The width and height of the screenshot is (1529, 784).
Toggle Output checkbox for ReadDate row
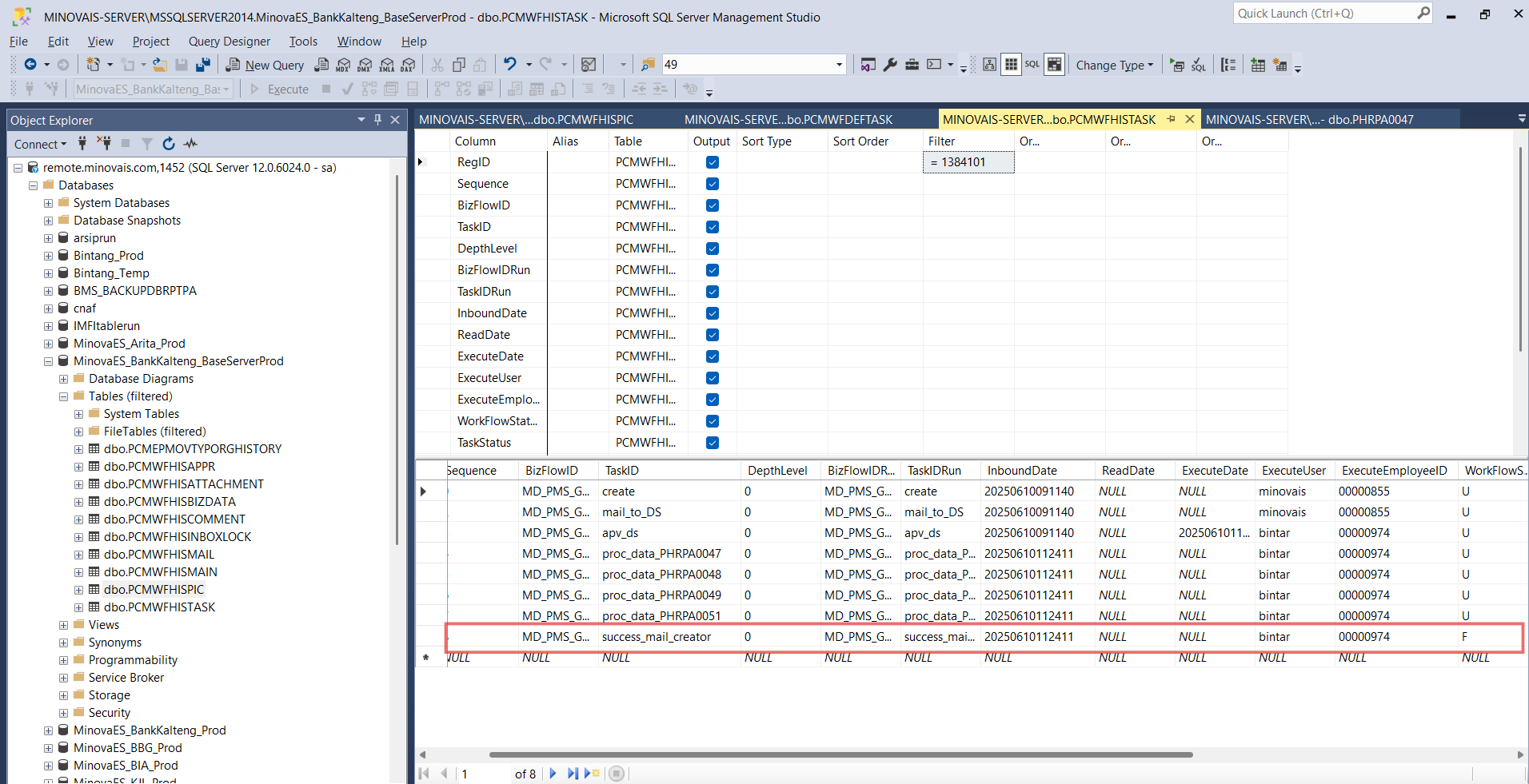pyautogui.click(x=713, y=335)
